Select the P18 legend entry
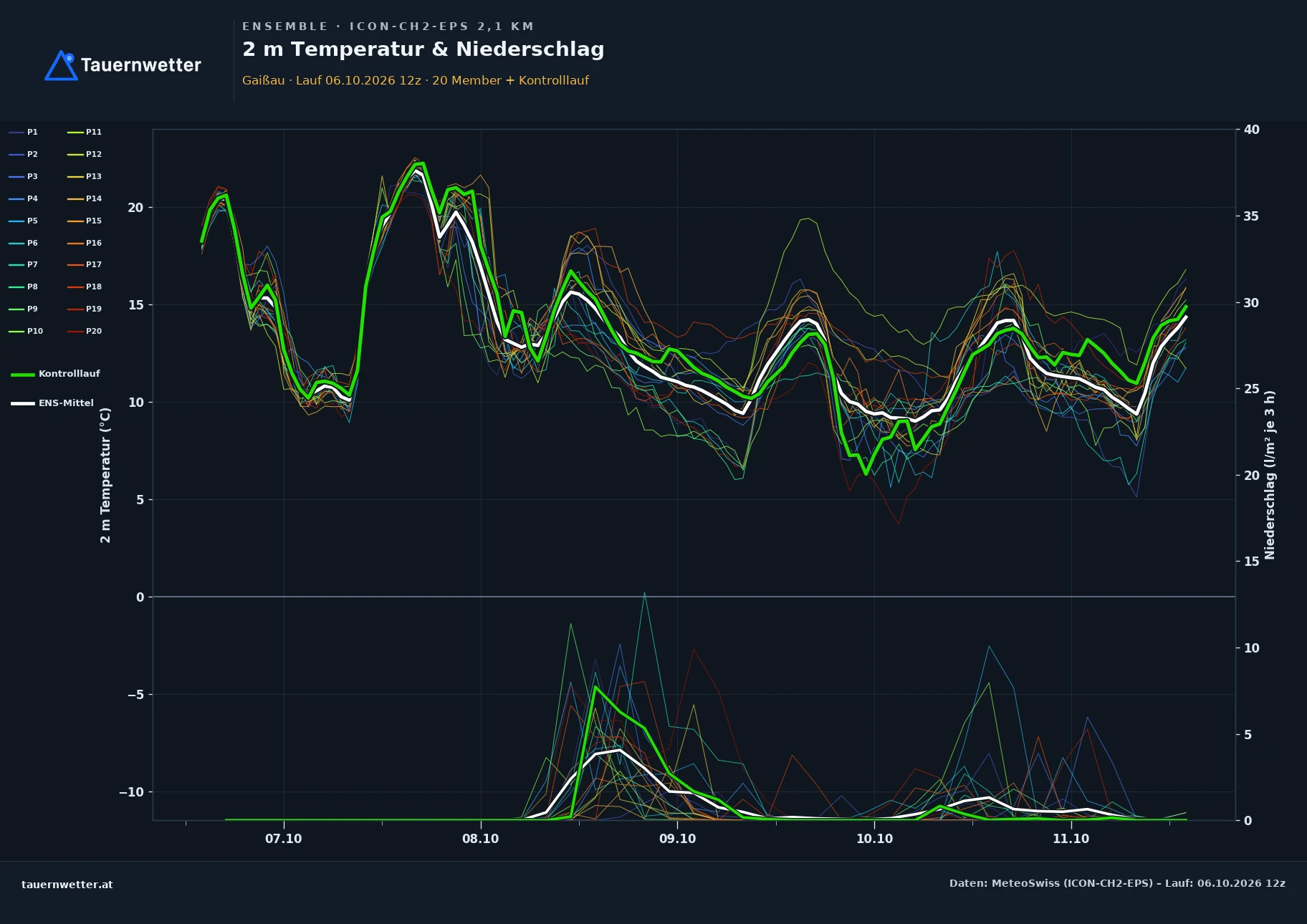Viewport: 1307px width, 924px height. point(85,287)
